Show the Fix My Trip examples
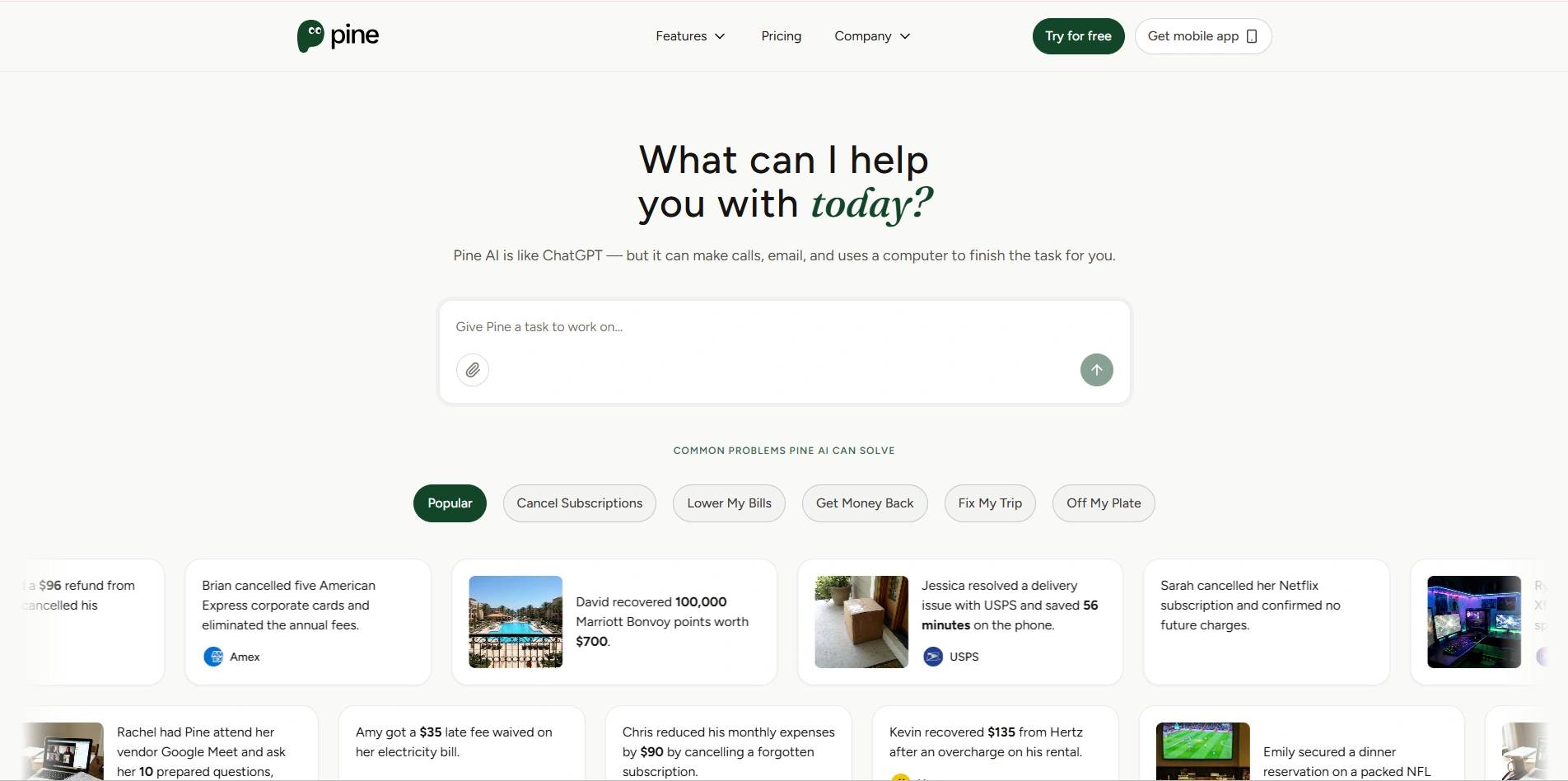This screenshot has height=781, width=1568. [990, 503]
